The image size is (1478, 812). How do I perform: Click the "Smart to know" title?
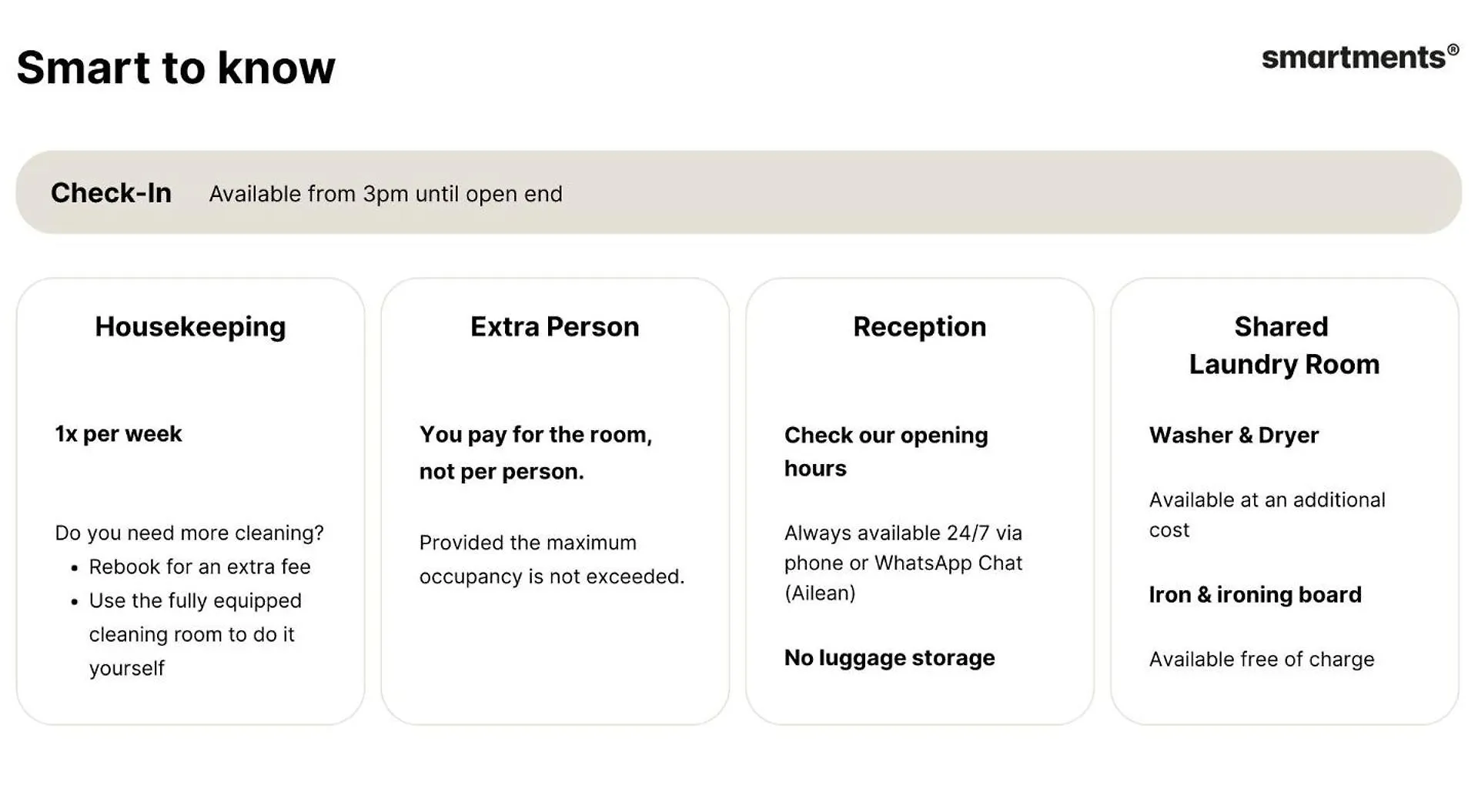[x=176, y=68]
